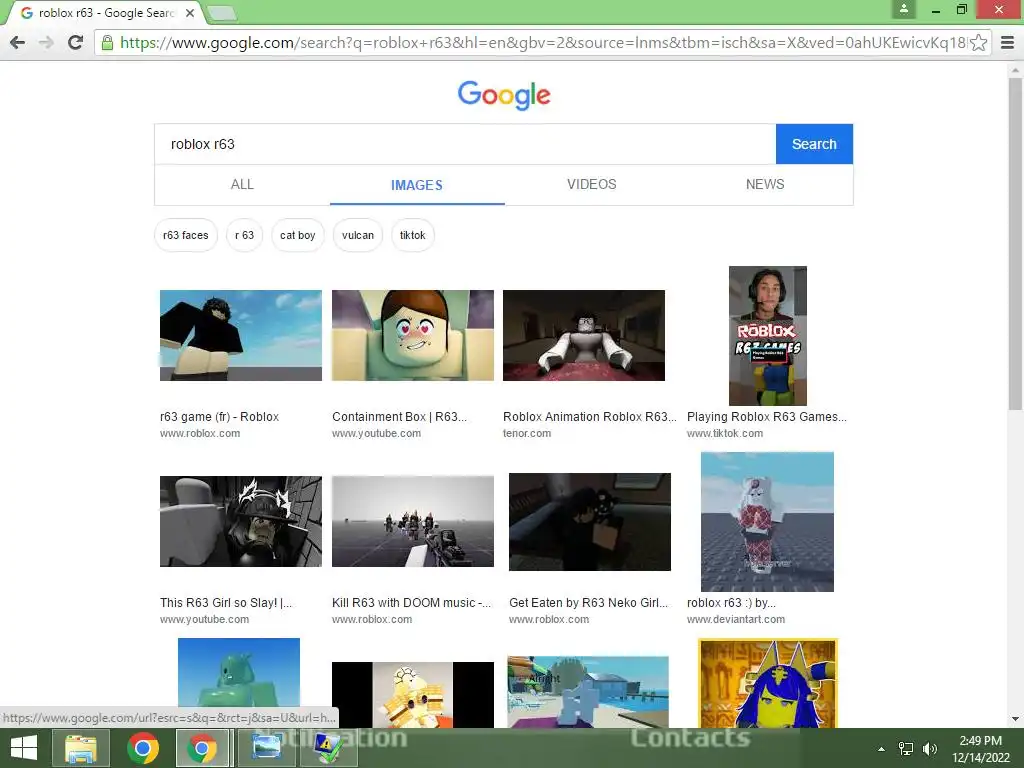The width and height of the screenshot is (1024, 768).
Task: Reload the page with the refresh icon
Action: pyautogui.click(x=76, y=42)
